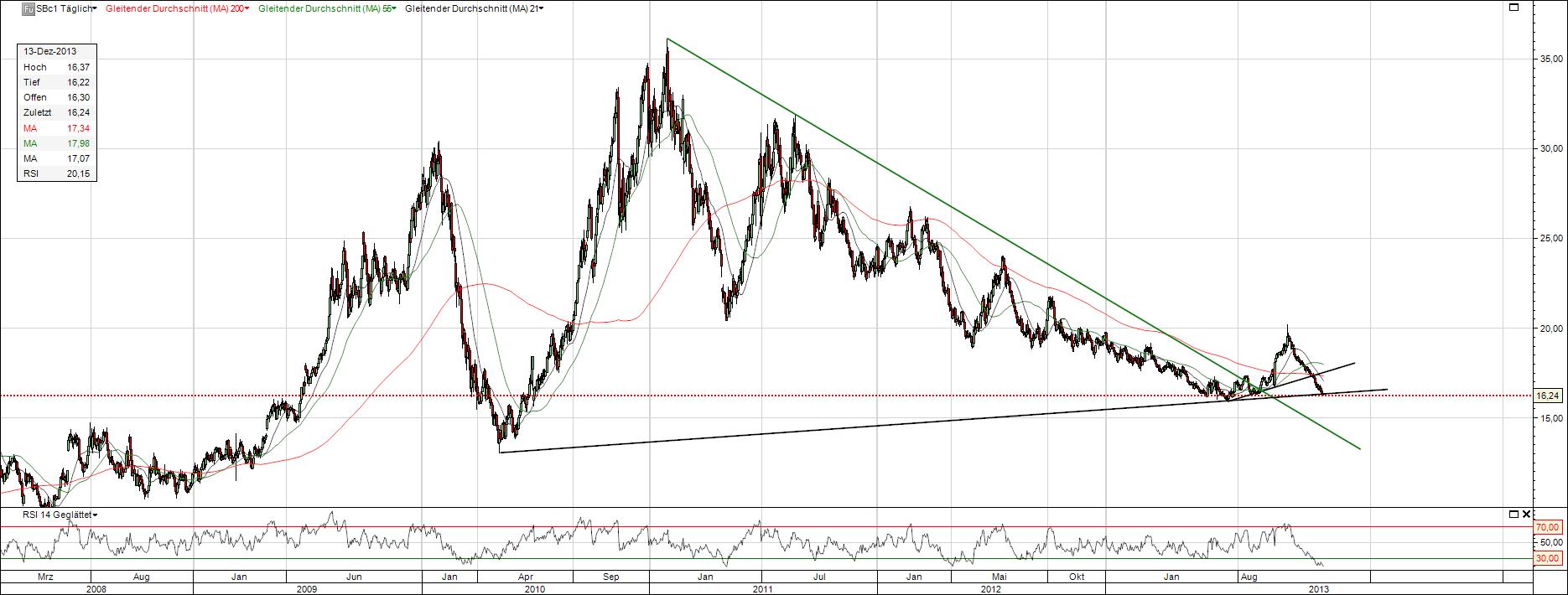
Task: Maximize the main price chart pane
Action: tap(1513, 8)
